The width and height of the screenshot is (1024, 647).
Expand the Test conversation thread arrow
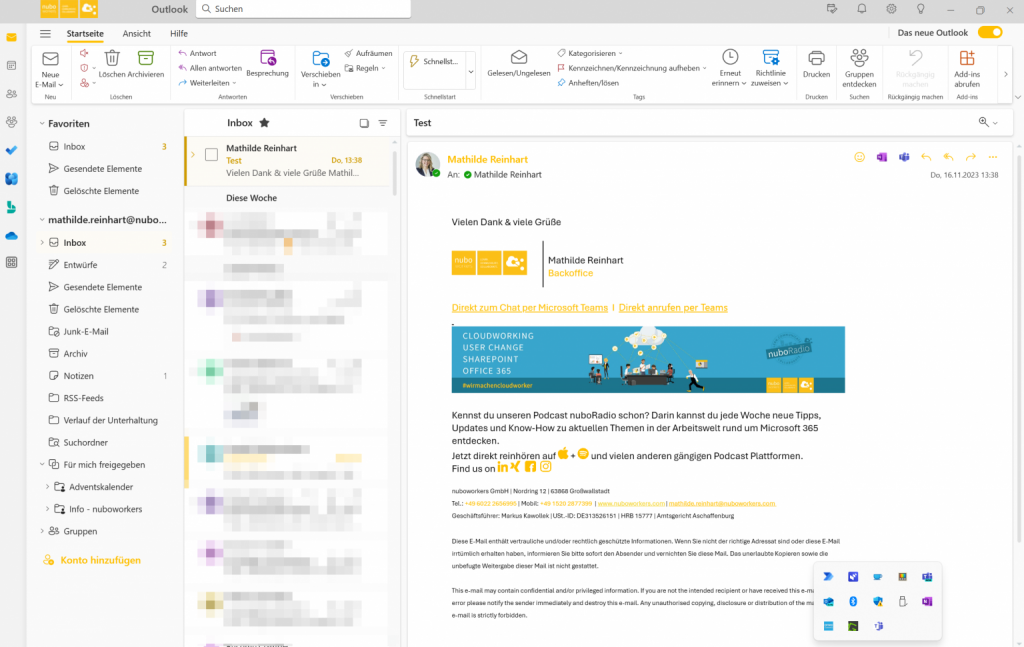(x=193, y=155)
